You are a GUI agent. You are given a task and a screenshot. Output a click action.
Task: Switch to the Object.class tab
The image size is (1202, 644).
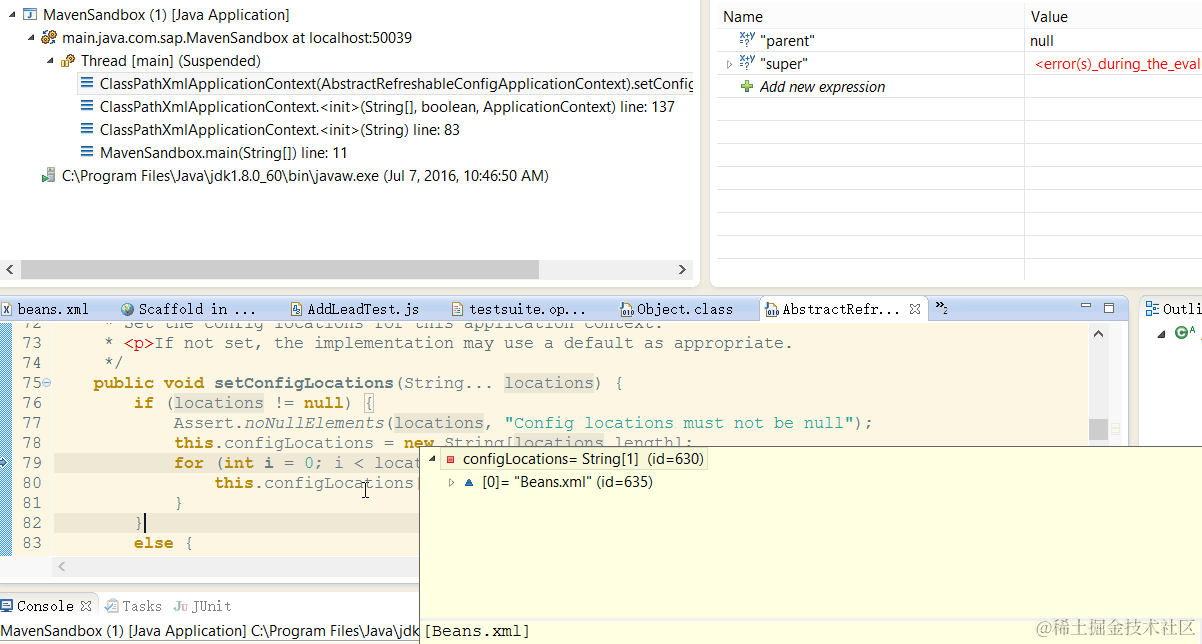[676, 309]
